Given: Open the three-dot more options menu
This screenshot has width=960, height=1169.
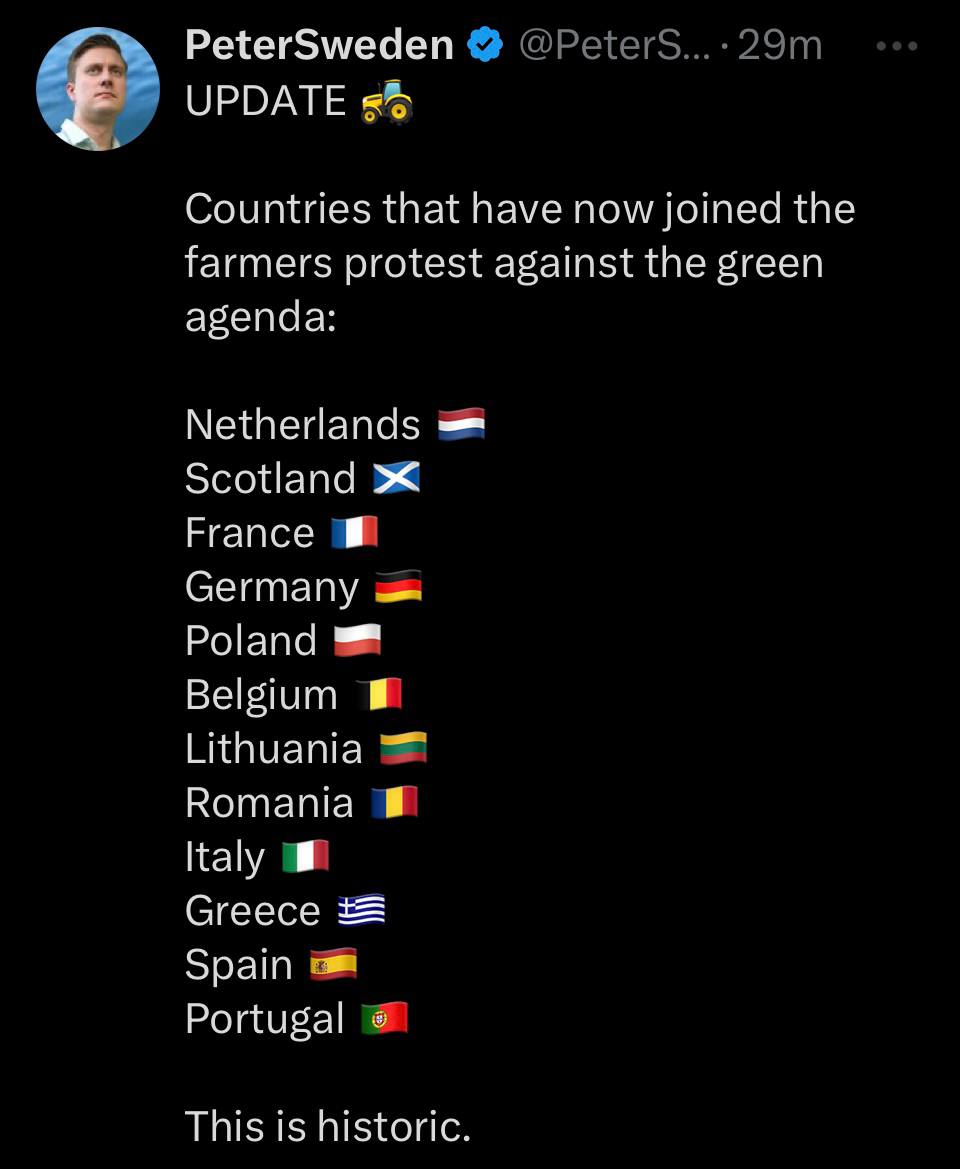Looking at the screenshot, I should pyautogui.click(x=896, y=45).
